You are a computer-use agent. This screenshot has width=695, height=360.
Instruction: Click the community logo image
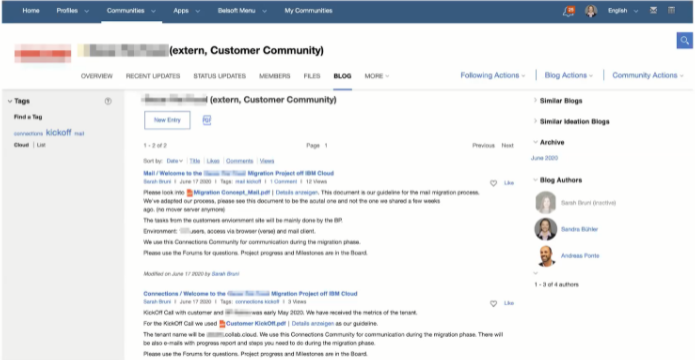(43, 53)
